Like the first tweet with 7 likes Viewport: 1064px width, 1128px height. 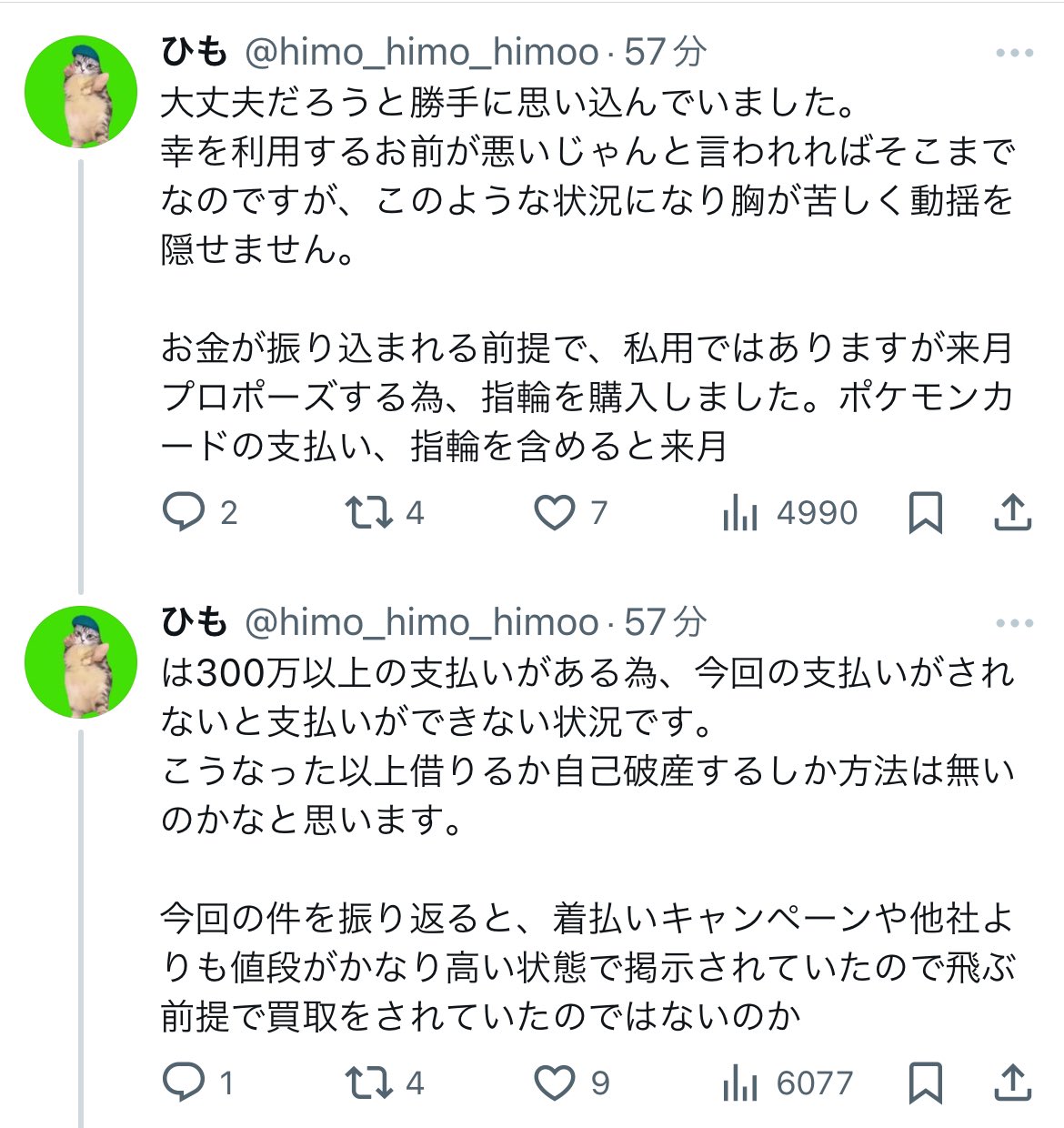[554, 513]
